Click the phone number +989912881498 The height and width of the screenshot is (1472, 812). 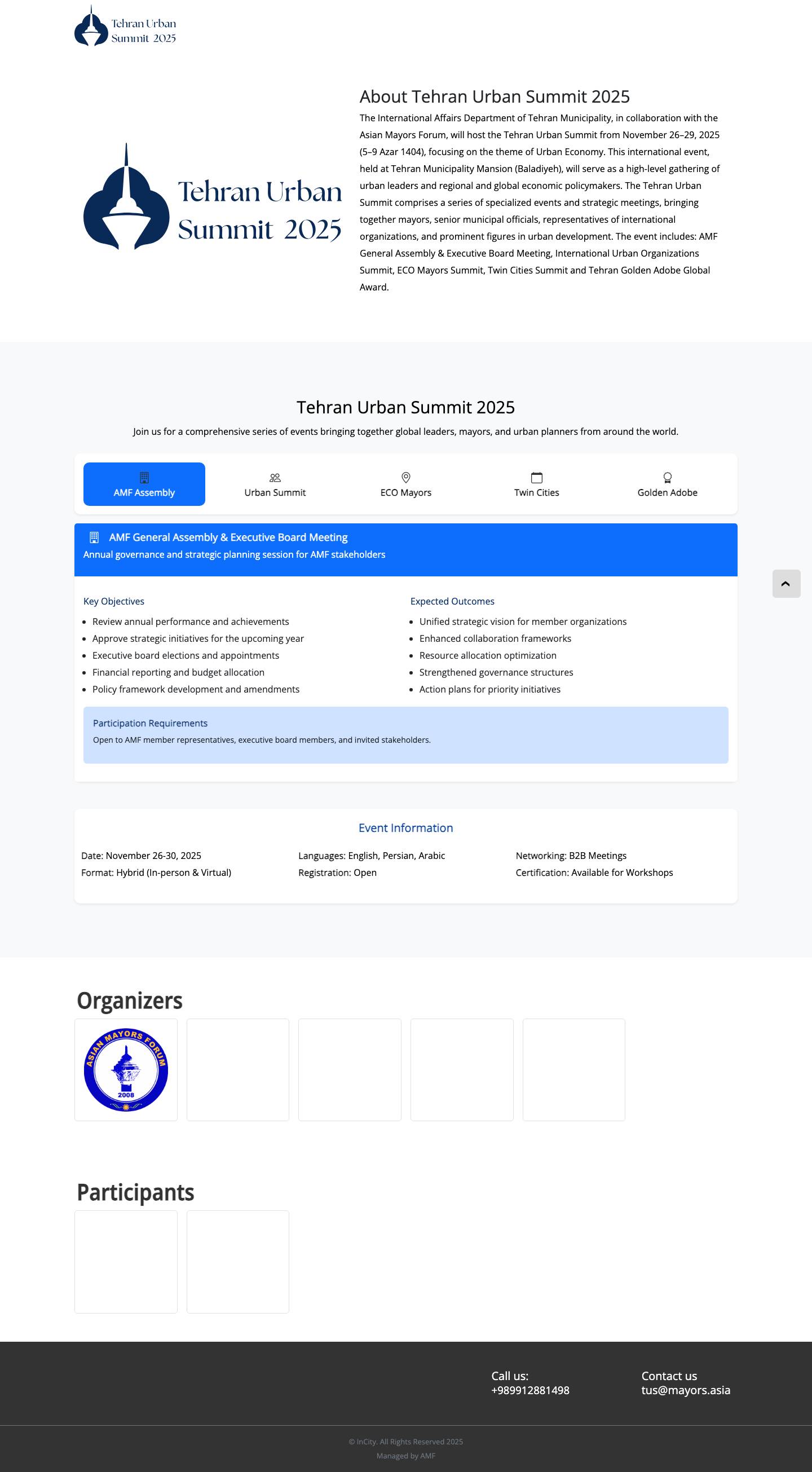530,1390
